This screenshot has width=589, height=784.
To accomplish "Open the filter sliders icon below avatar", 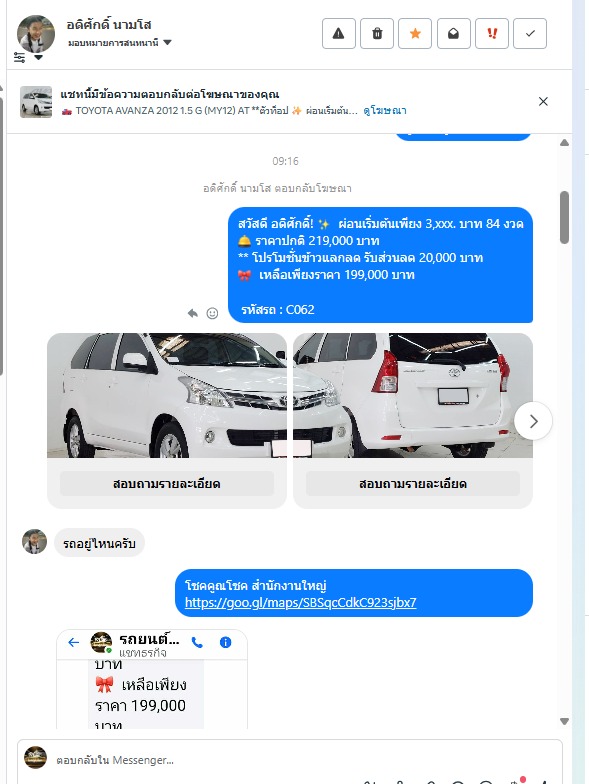I will tap(20, 57).
